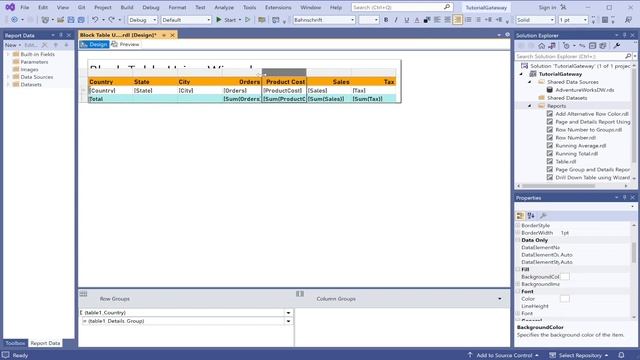This screenshot has width=640, height=360.
Task: Select the [Sum(Sales)] total cell
Action: [329, 99]
